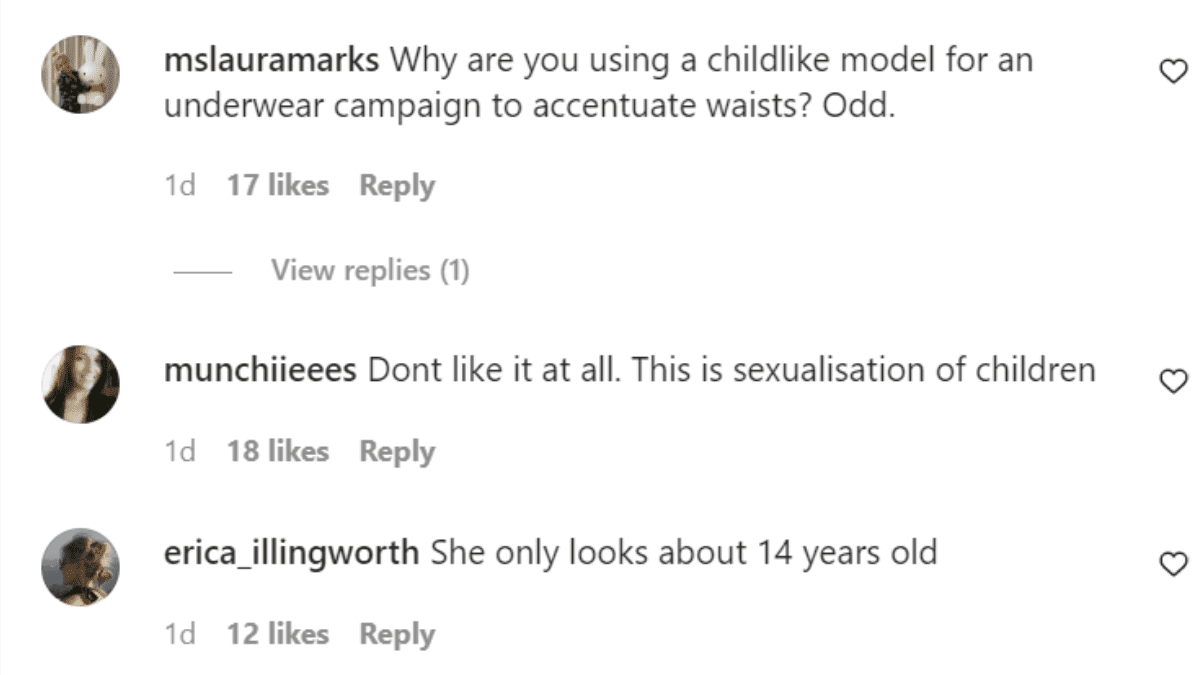
Task: Open the mslauramarks username link
Action: [271, 62]
